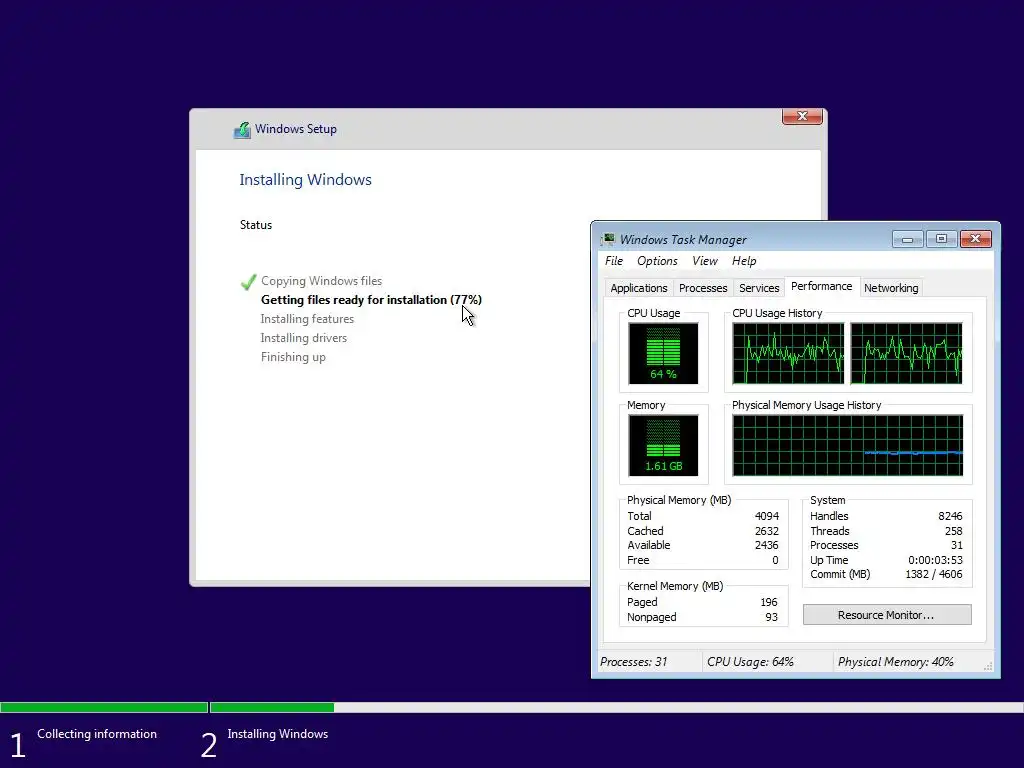Viewport: 1024px width, 768px height.
Task: Click the Commit (MB) value 1382 / 4606
Action: pyautogui.click(x=934, y=575)
